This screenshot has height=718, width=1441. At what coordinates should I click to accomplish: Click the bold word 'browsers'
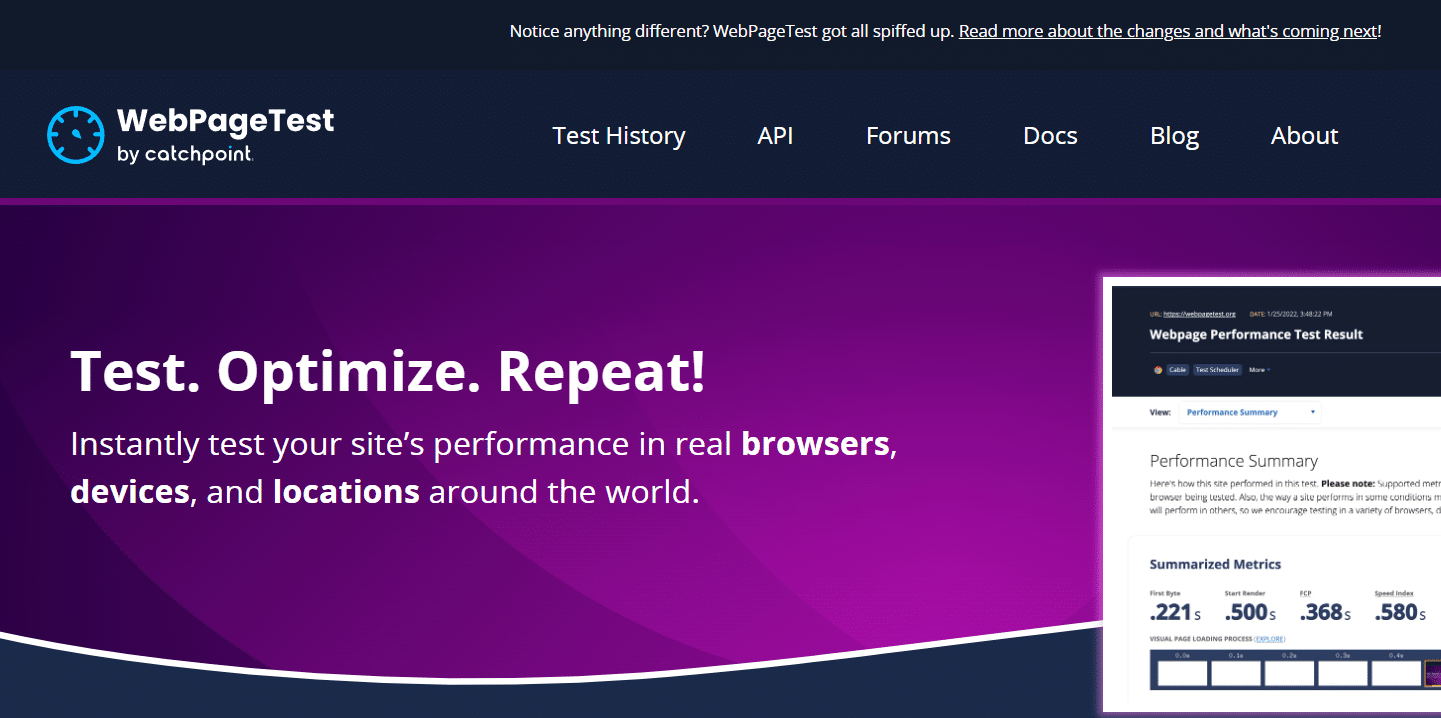(815, 443)
